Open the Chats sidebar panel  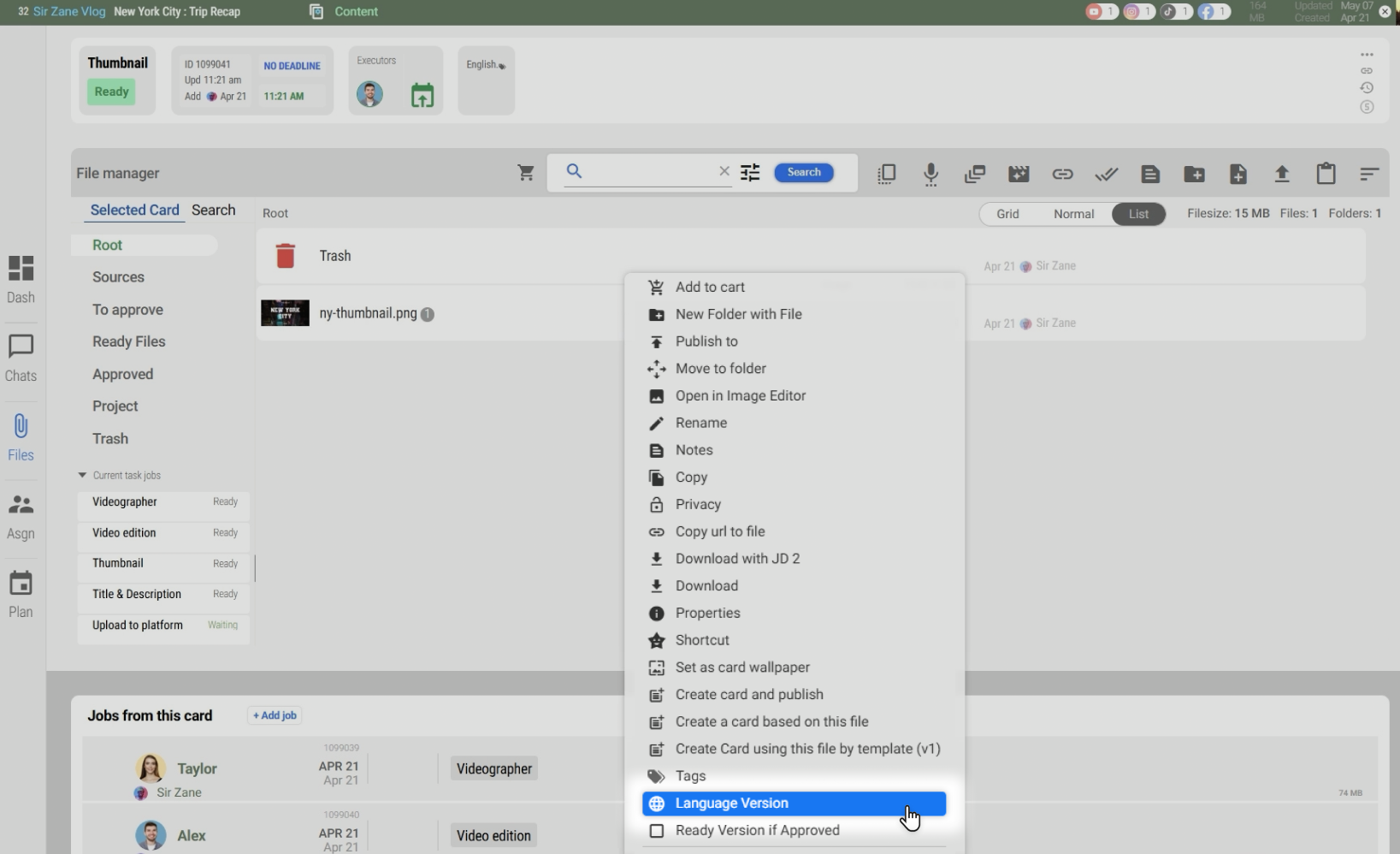pyautogui.click(x=21, y=358)
